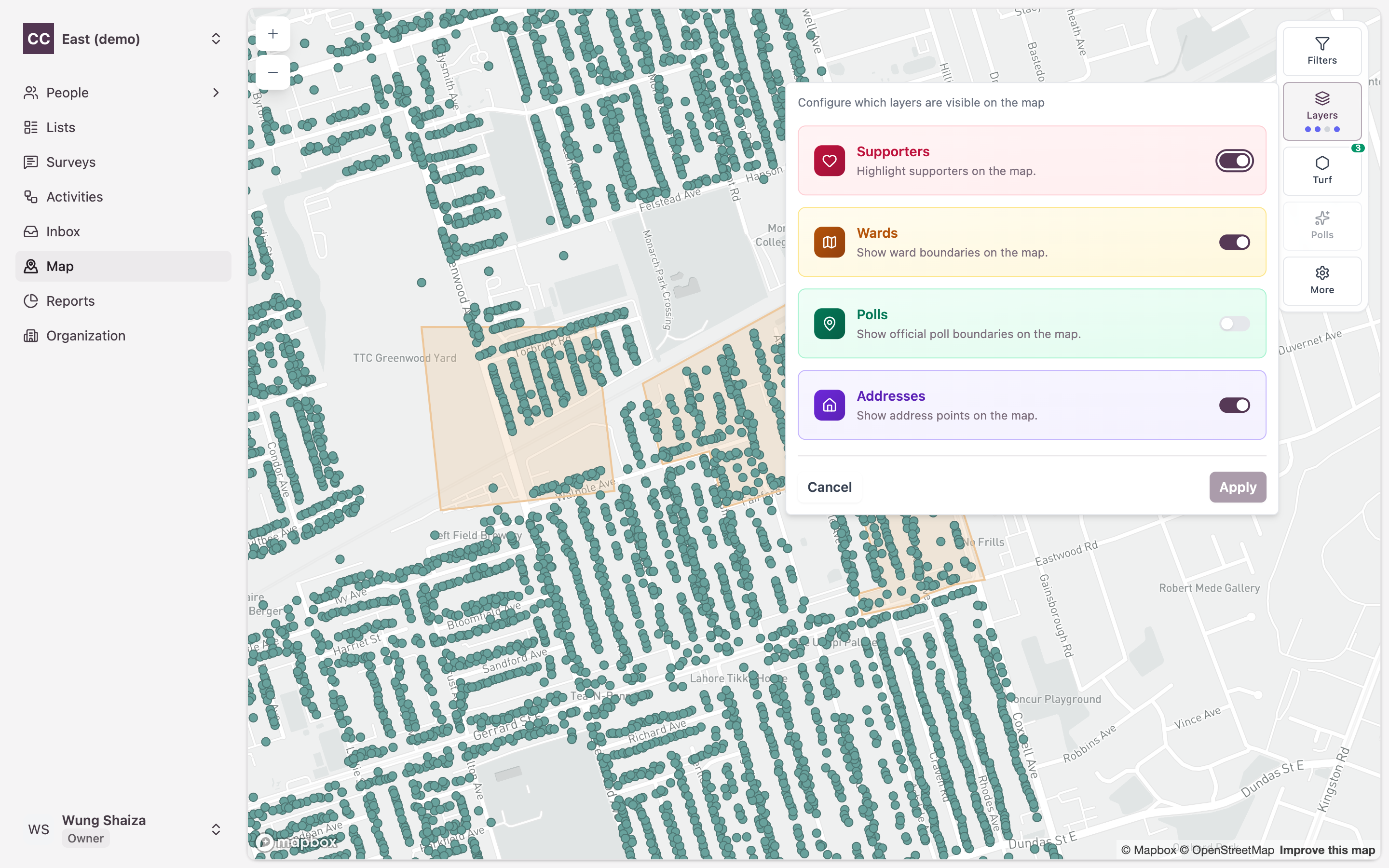
Task: Click the Polls layer title
Action: (x=872, y=314)
